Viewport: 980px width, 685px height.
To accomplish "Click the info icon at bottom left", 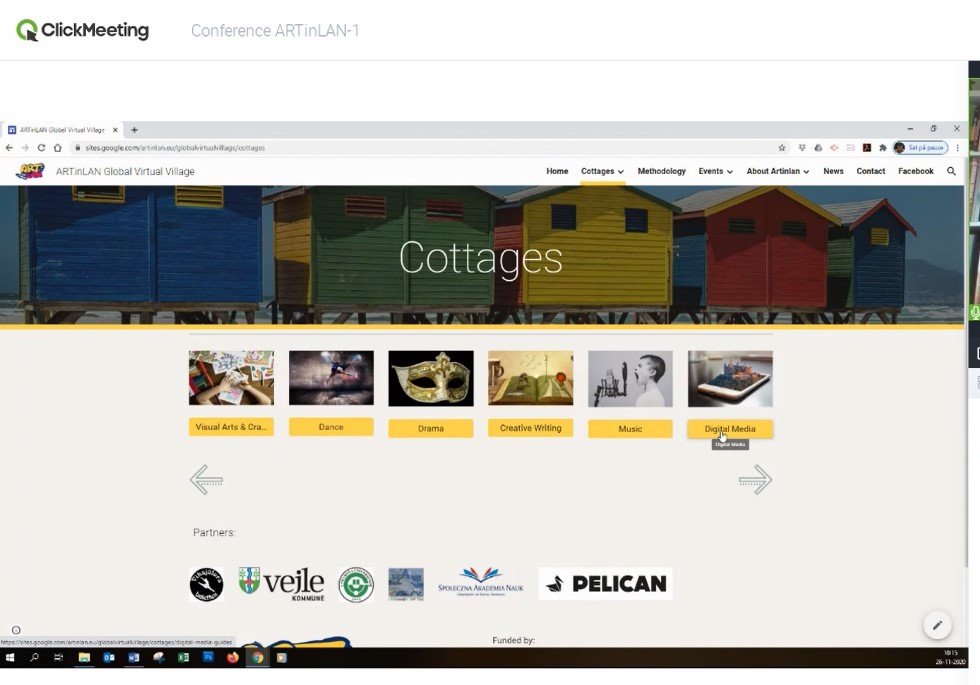I will point(16,630).
